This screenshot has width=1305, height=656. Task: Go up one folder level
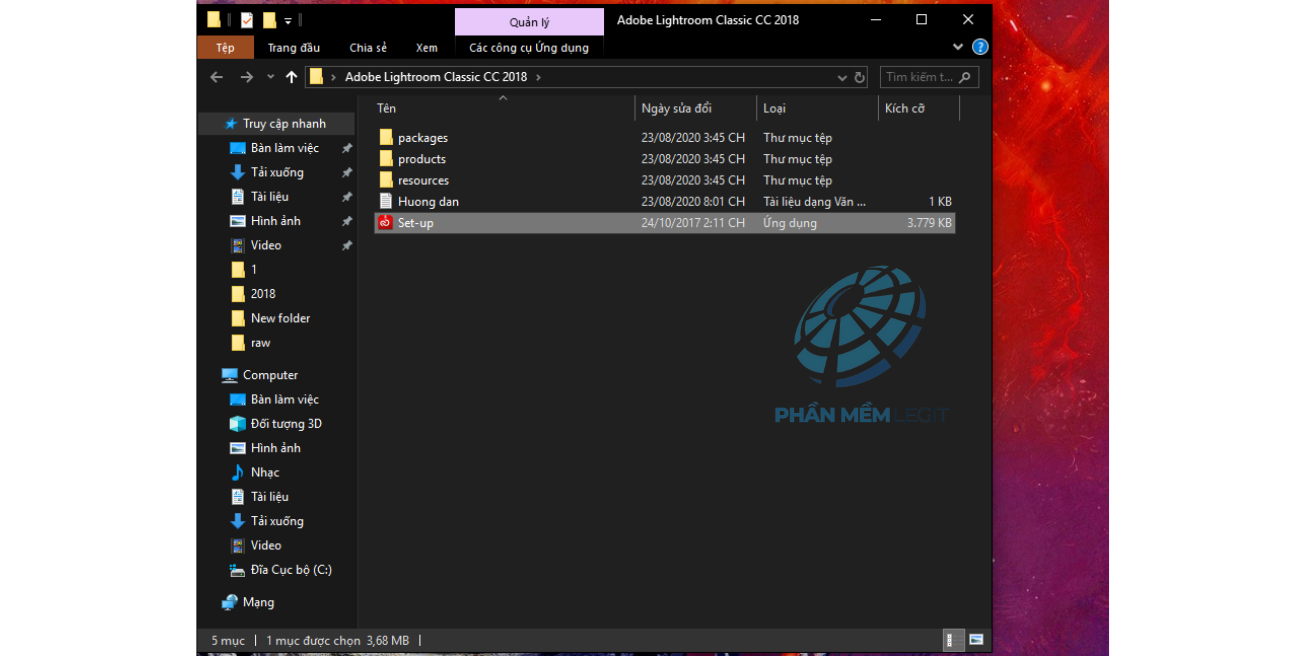(291, 77)
